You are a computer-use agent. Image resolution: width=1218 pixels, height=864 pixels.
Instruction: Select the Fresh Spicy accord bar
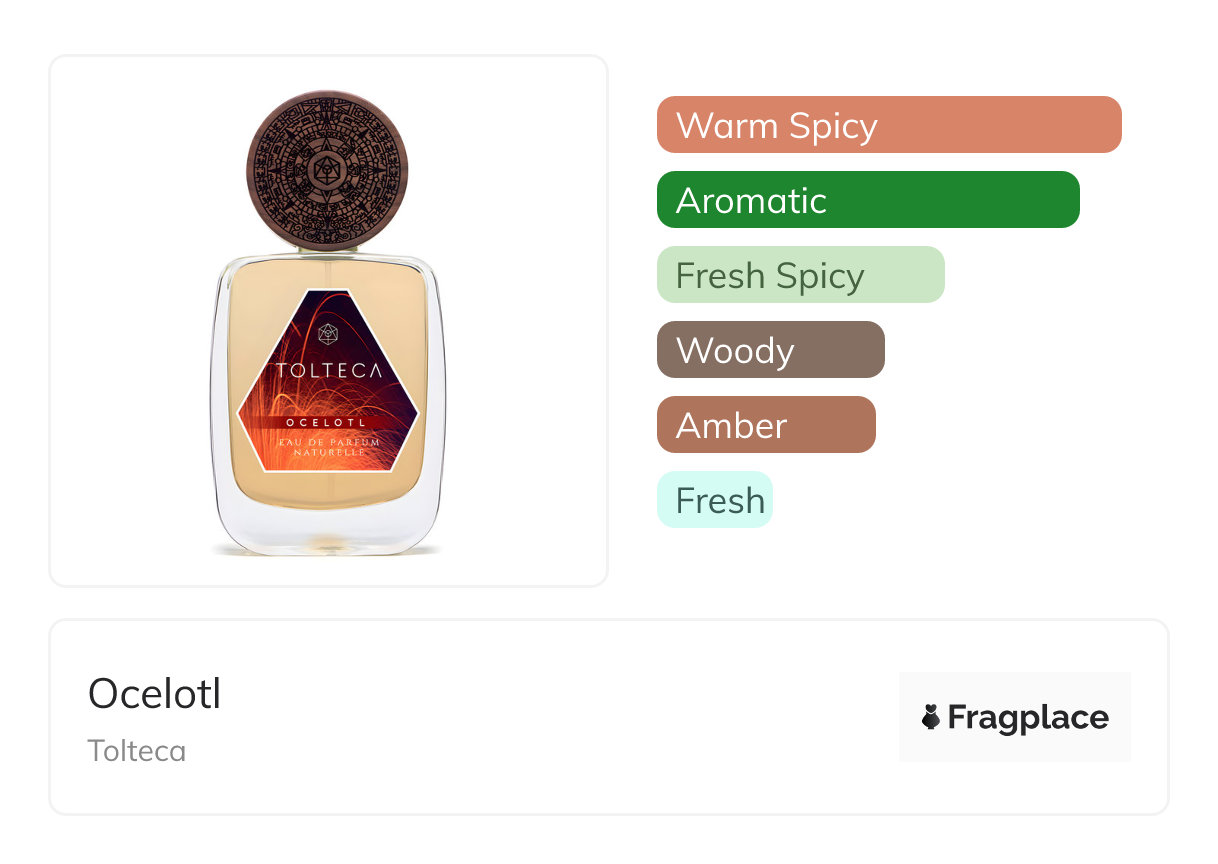[801, 275]
